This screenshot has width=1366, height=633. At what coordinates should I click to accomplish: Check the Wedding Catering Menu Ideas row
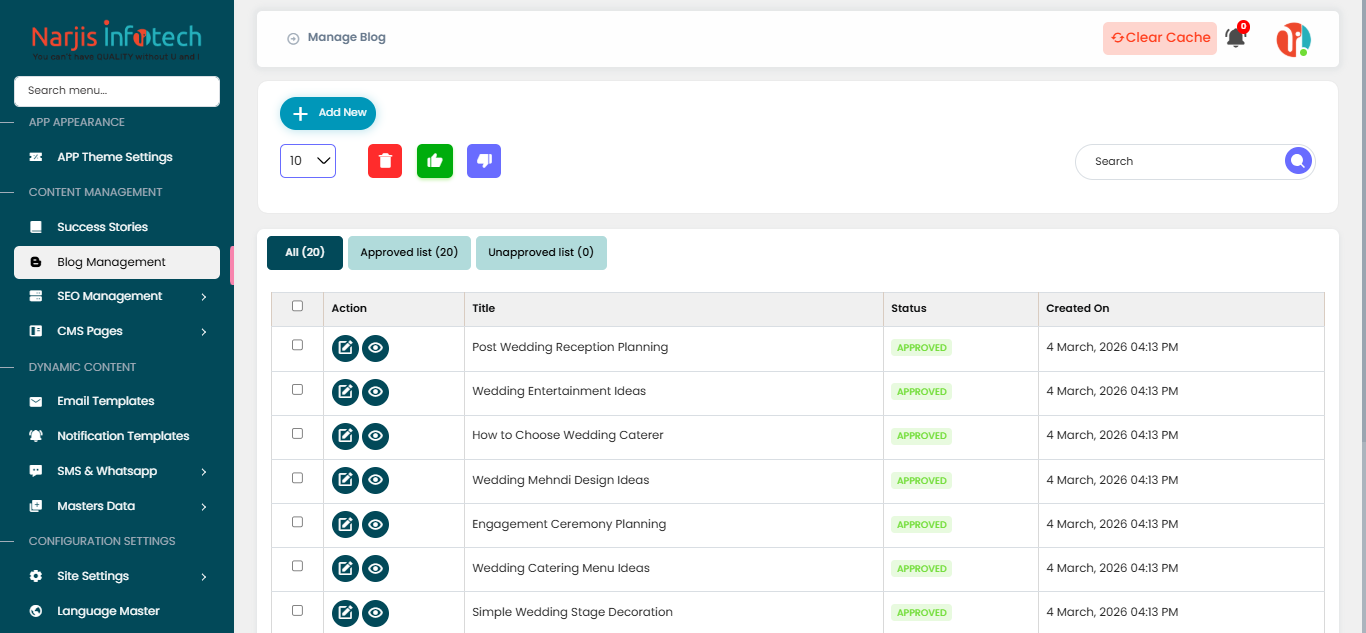click(297, 565)
